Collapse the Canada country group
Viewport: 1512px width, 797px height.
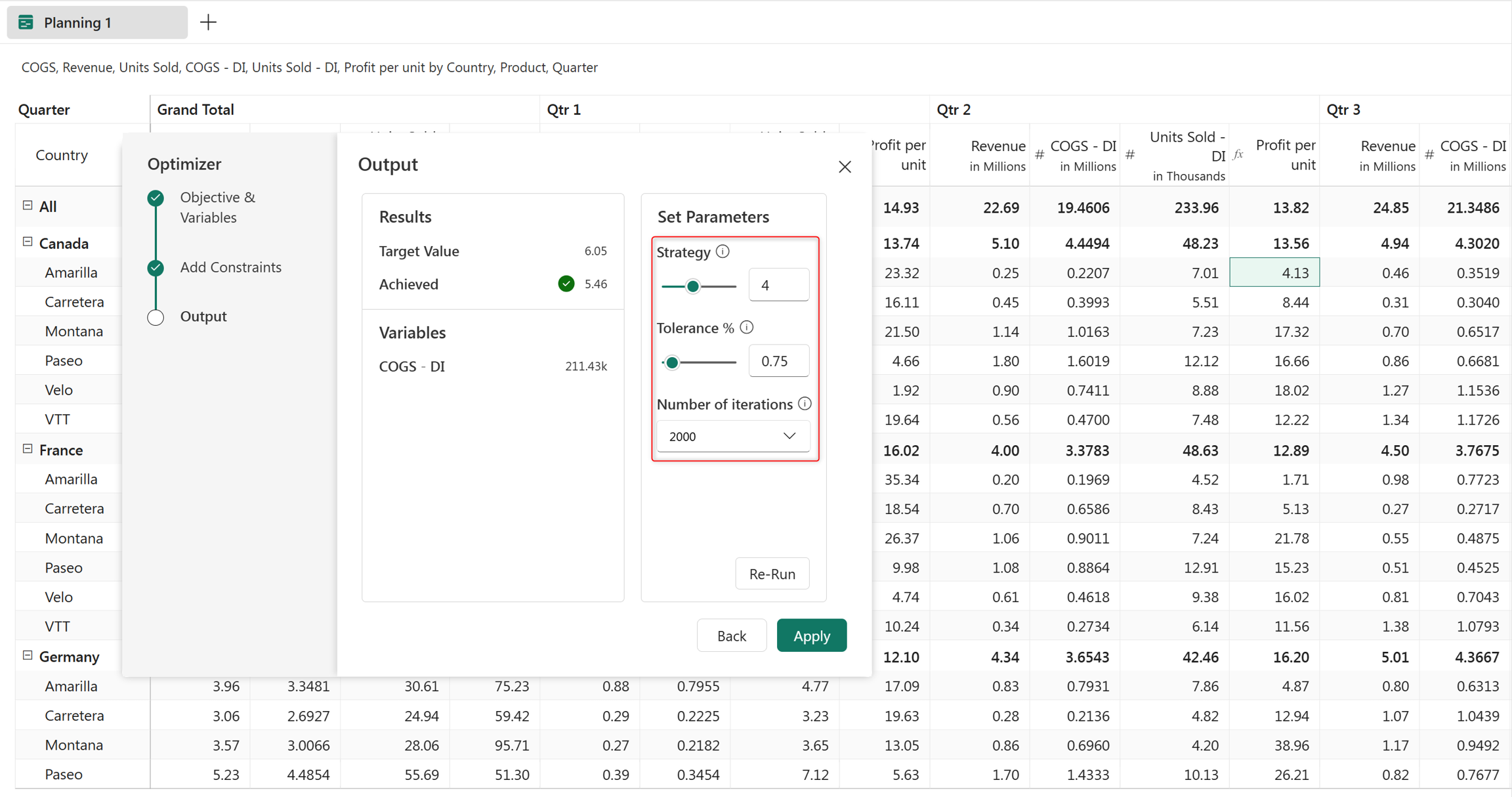pos(28,242)
